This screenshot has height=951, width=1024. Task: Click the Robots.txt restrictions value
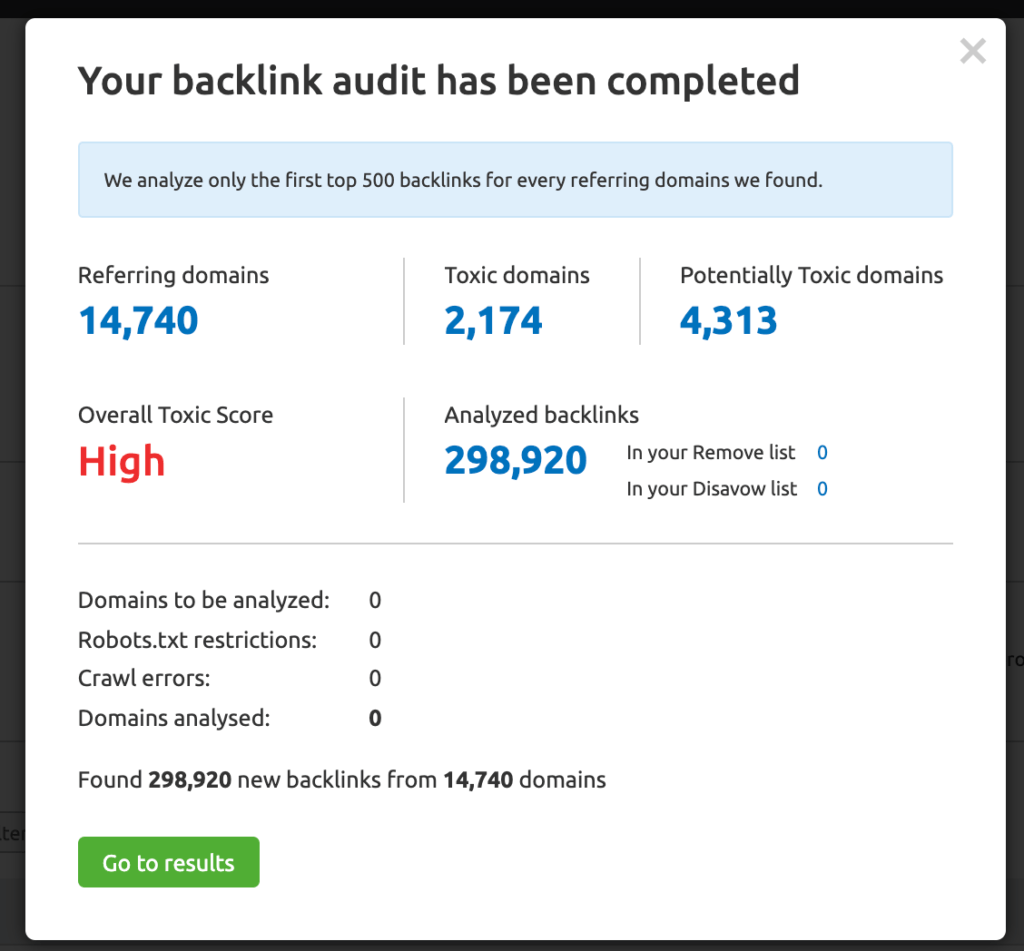tap(375, 640)
